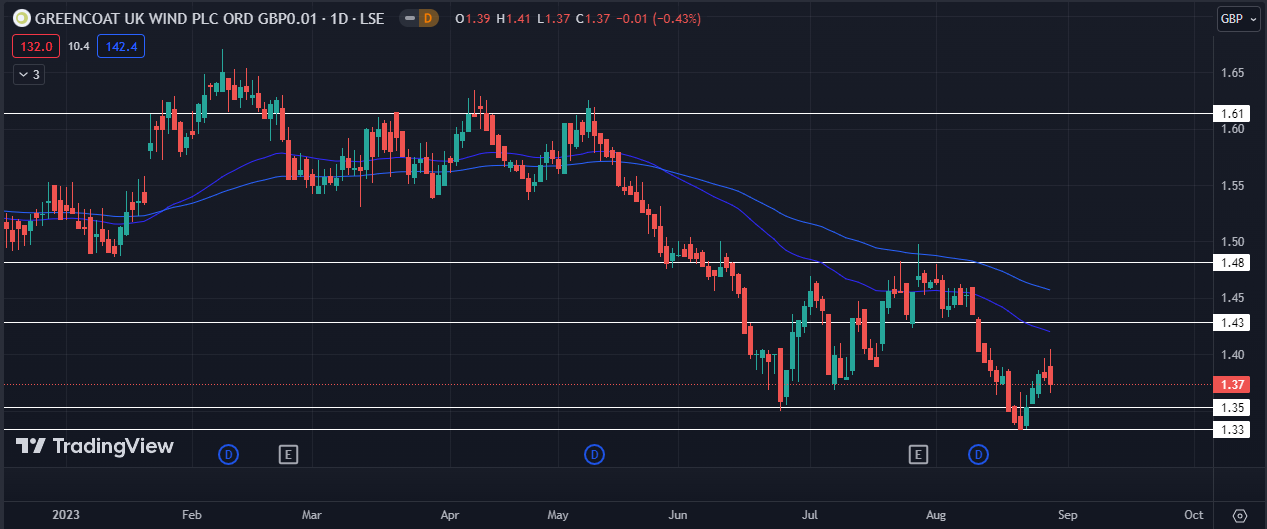1267x529 pixels.
Task: Select the 1.35 horizontal line price label
Action: 1232,408
